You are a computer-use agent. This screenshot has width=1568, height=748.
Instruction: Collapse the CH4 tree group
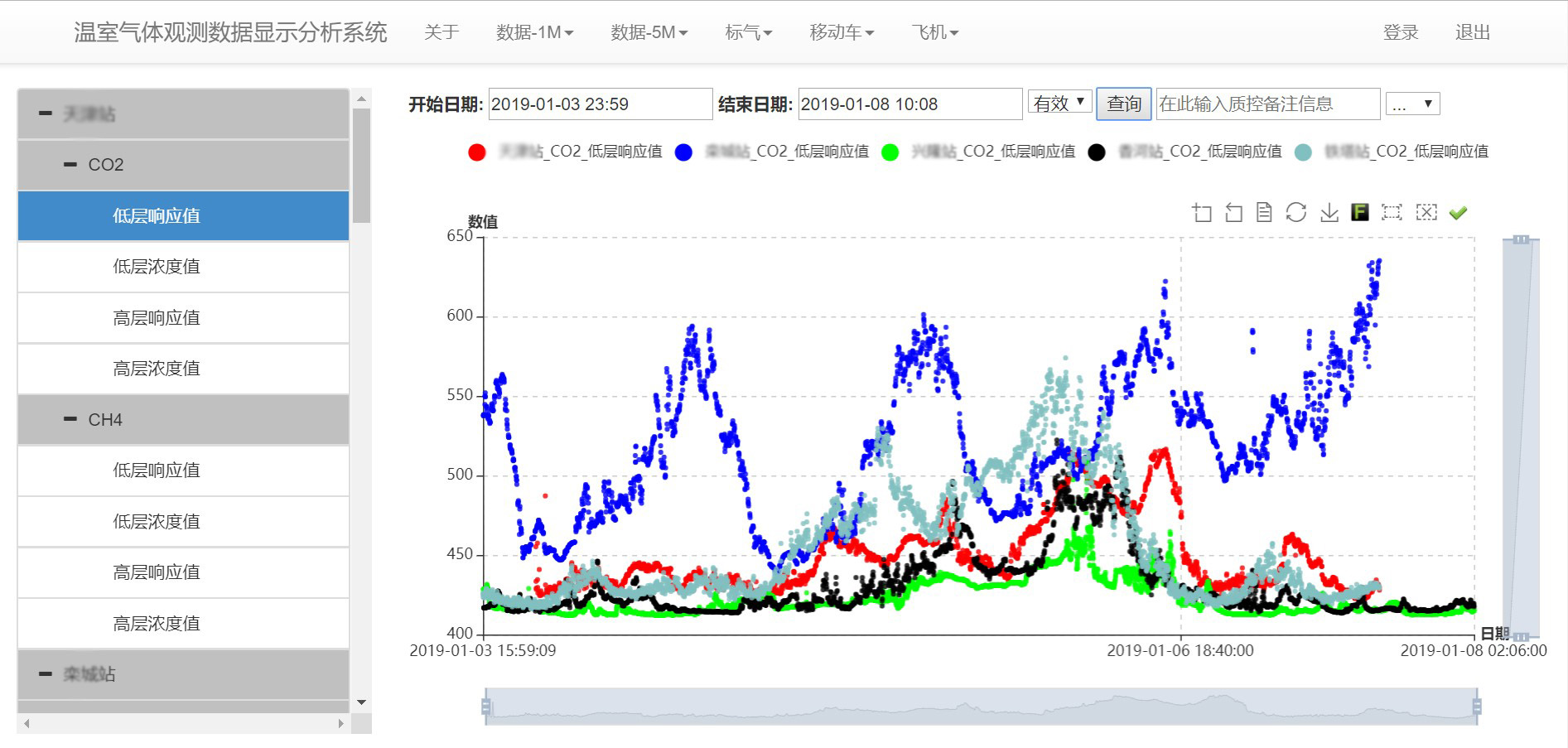pyautogui.click(x=71, y=420)
